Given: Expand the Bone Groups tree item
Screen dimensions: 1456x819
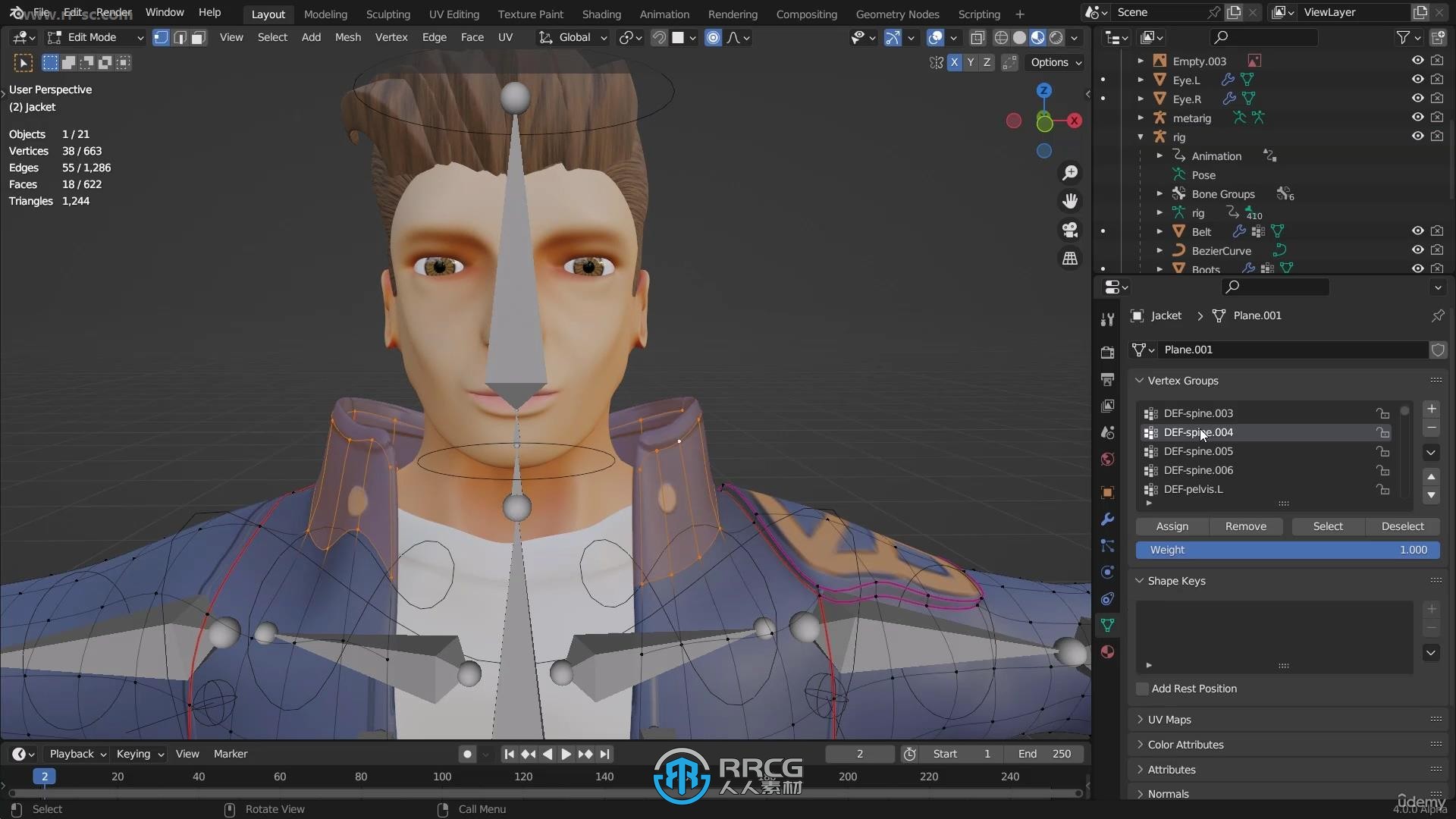Looking at the screenshot, I should [1159, 194].
